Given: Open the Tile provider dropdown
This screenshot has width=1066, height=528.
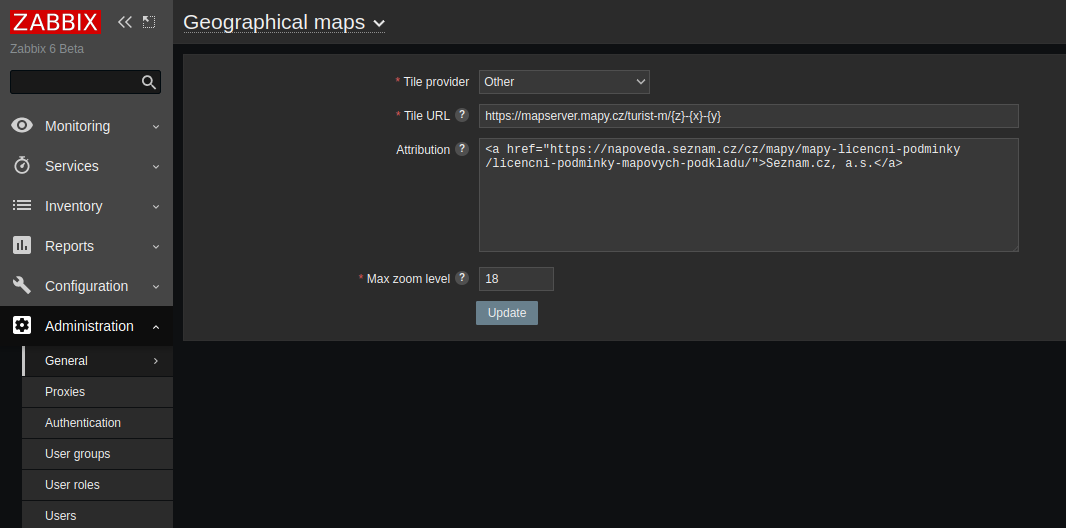Looking at the screenshot, I should coord(564,82).
